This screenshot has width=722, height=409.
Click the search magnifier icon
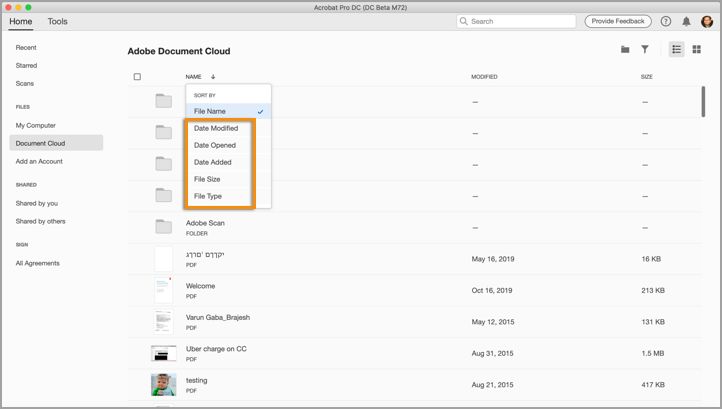click(x=464, y=21)
